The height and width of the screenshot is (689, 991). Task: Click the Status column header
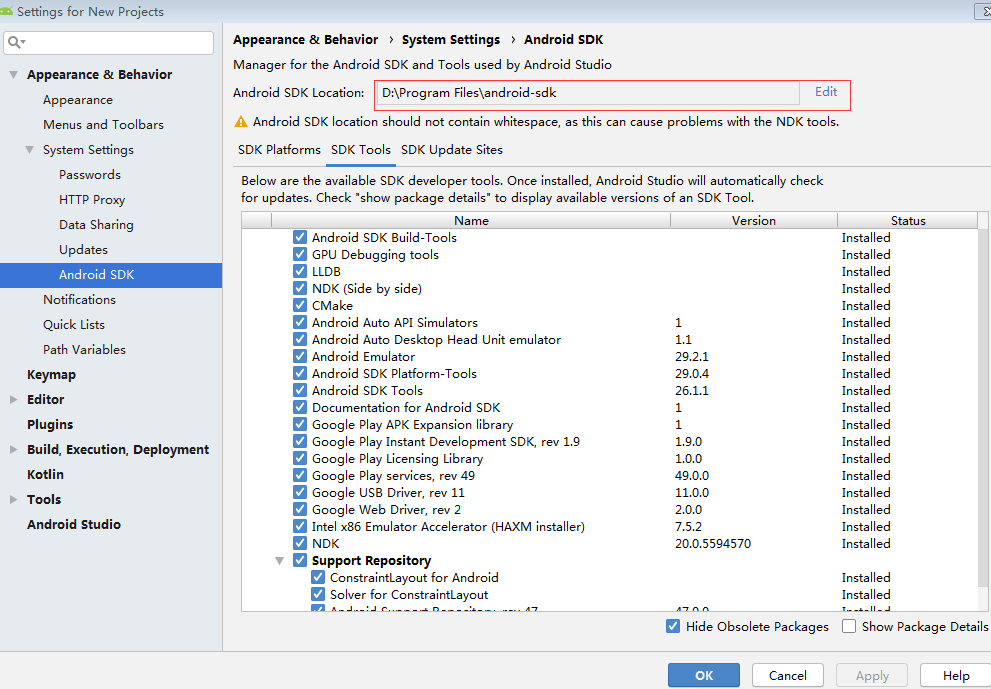coord(908,221)
